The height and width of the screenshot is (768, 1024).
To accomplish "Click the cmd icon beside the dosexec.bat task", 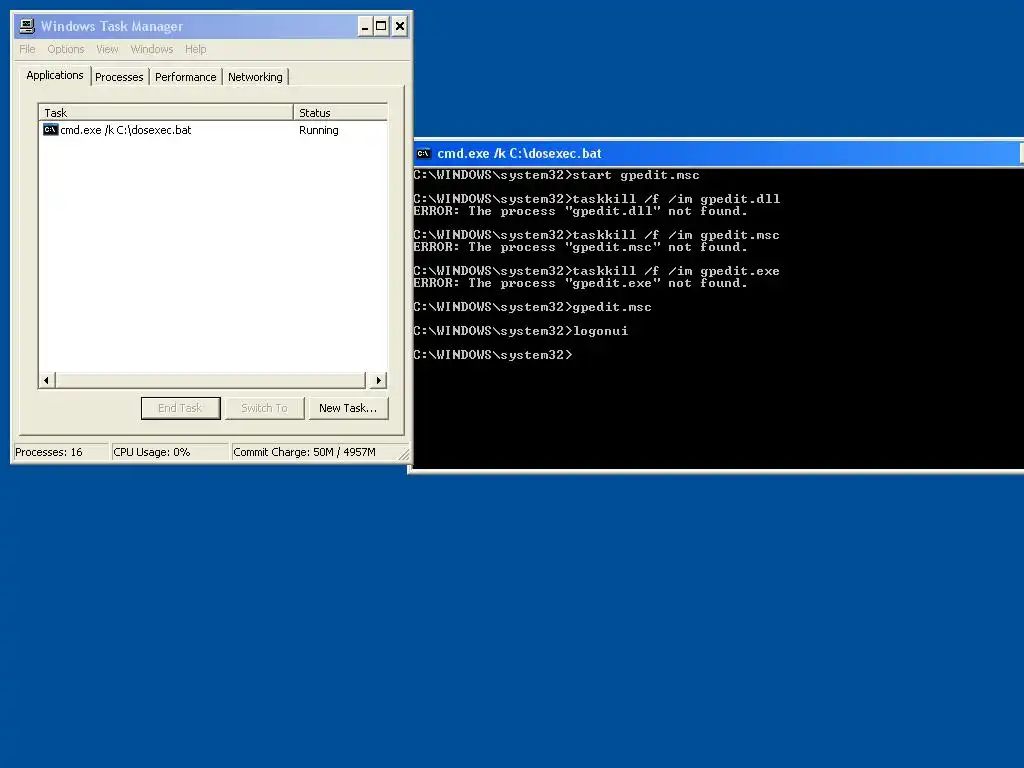I will coord(50,130).
